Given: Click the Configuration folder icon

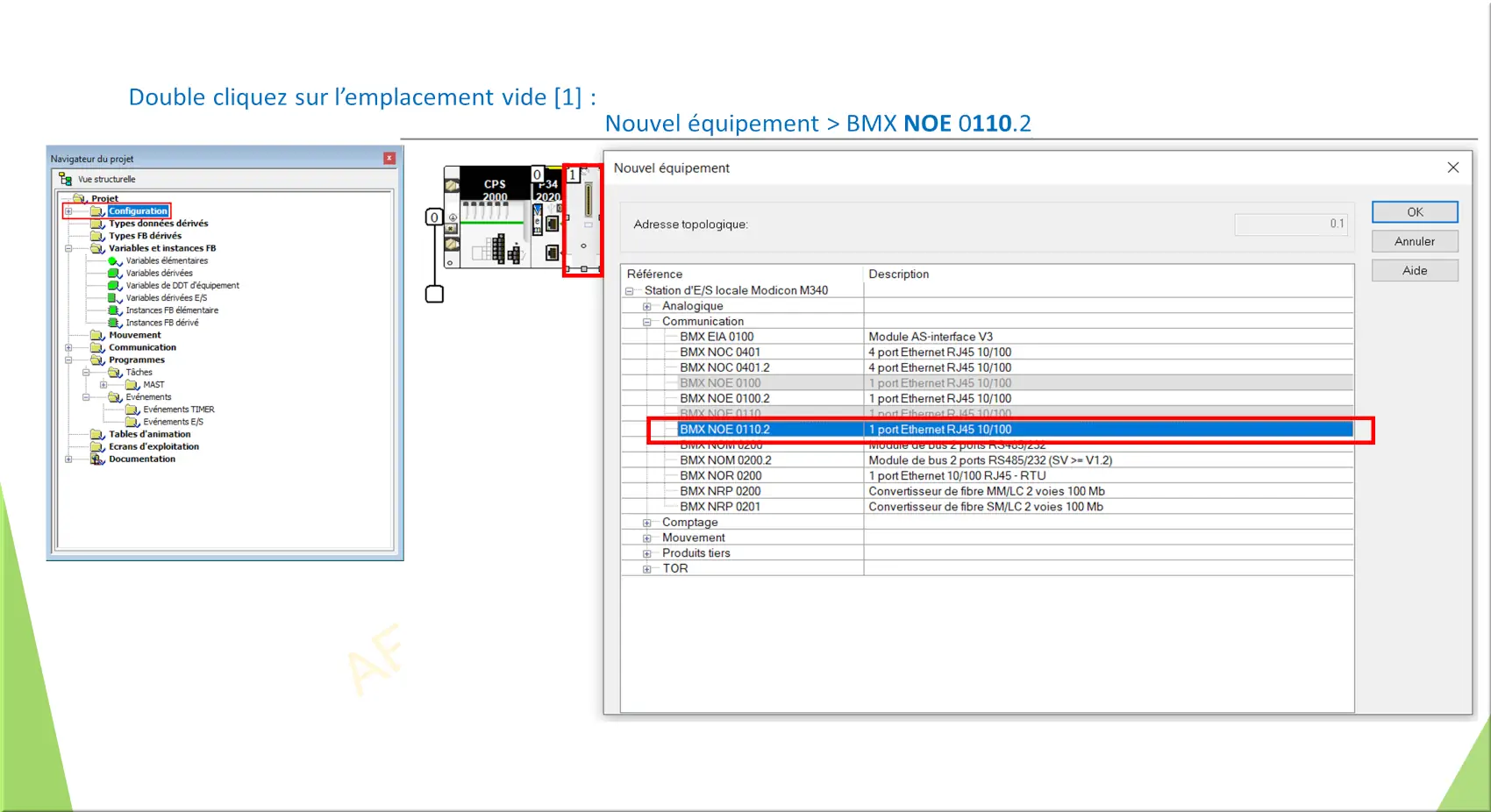Looking at the screenshot, I should [97, 211].
